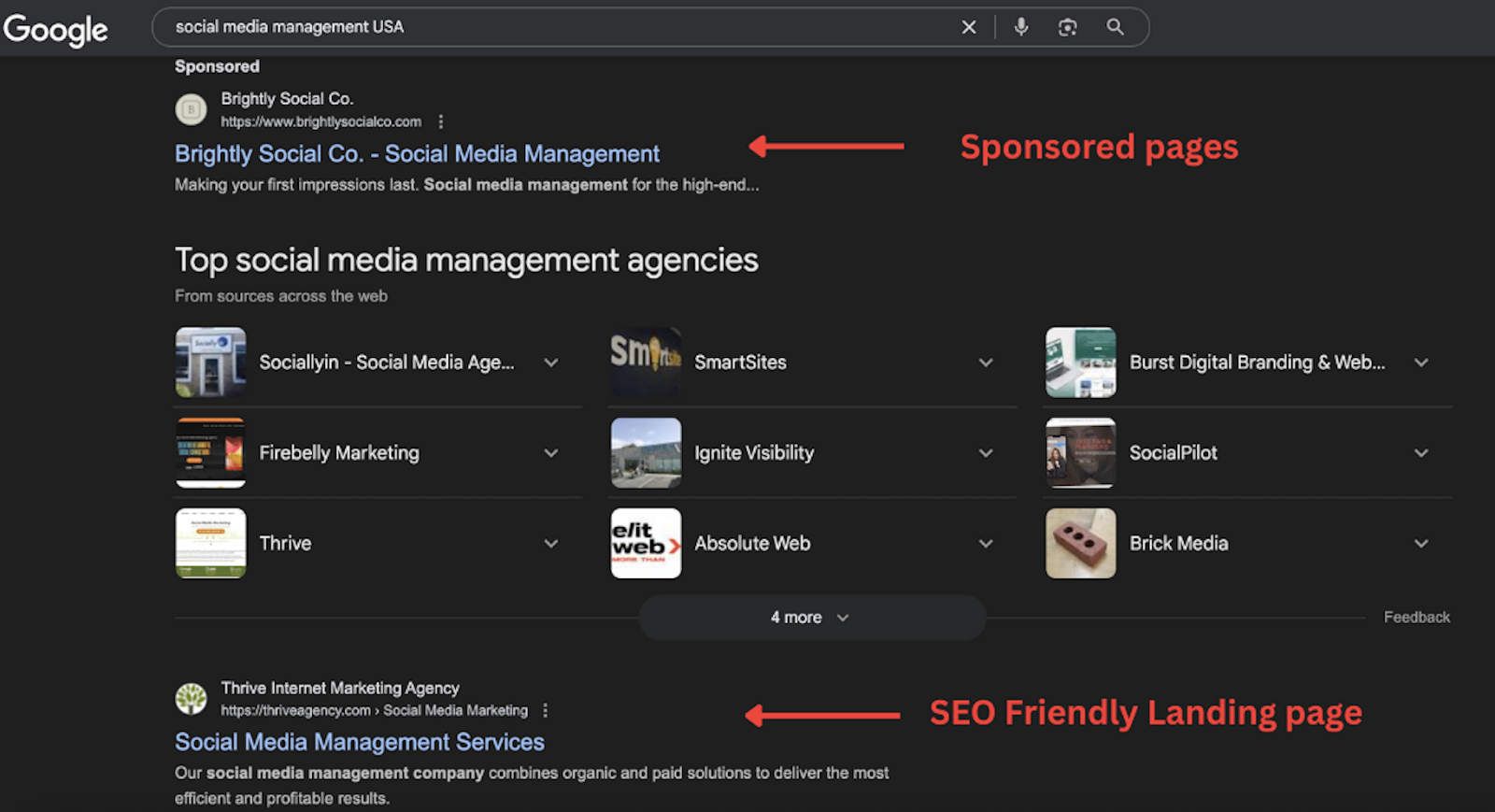The width and height of the screenshot is (1495, 812).
Task: Expand the Thrive entry
Action: 551,544
